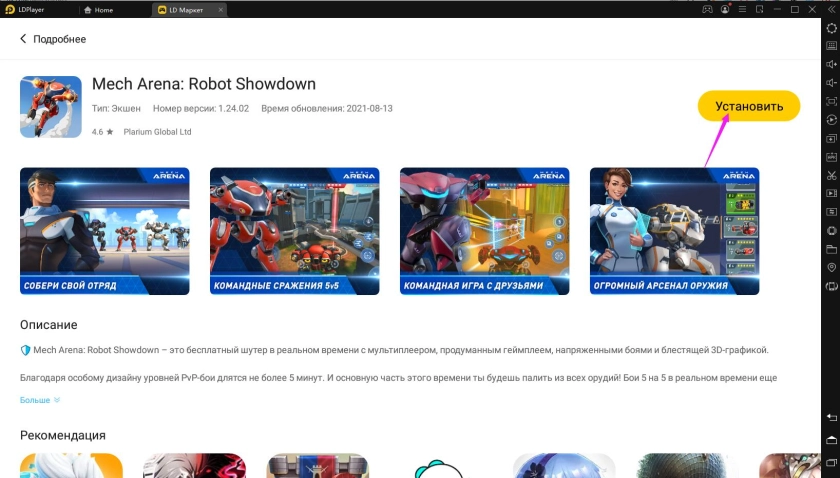The image size is (840, 478).
Task: Expand description with Больше link
Action: pos(40,400)
